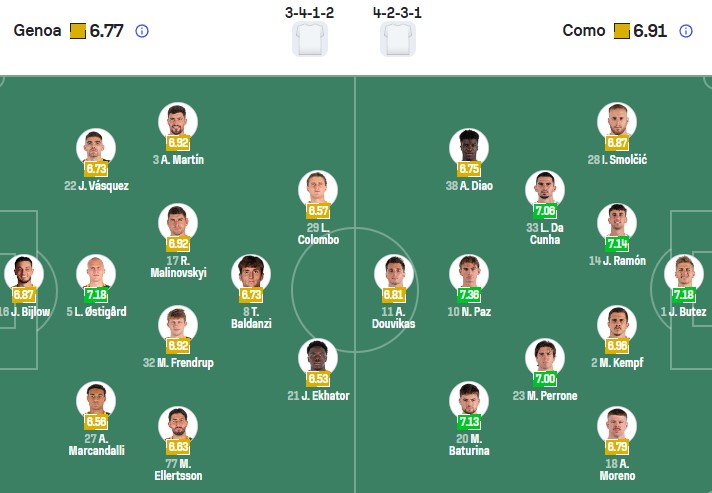Click J. Ramón's 7.14 rating badge
Image resolution: width=712 pixels, height=493 pixels.
click(617, 244)
